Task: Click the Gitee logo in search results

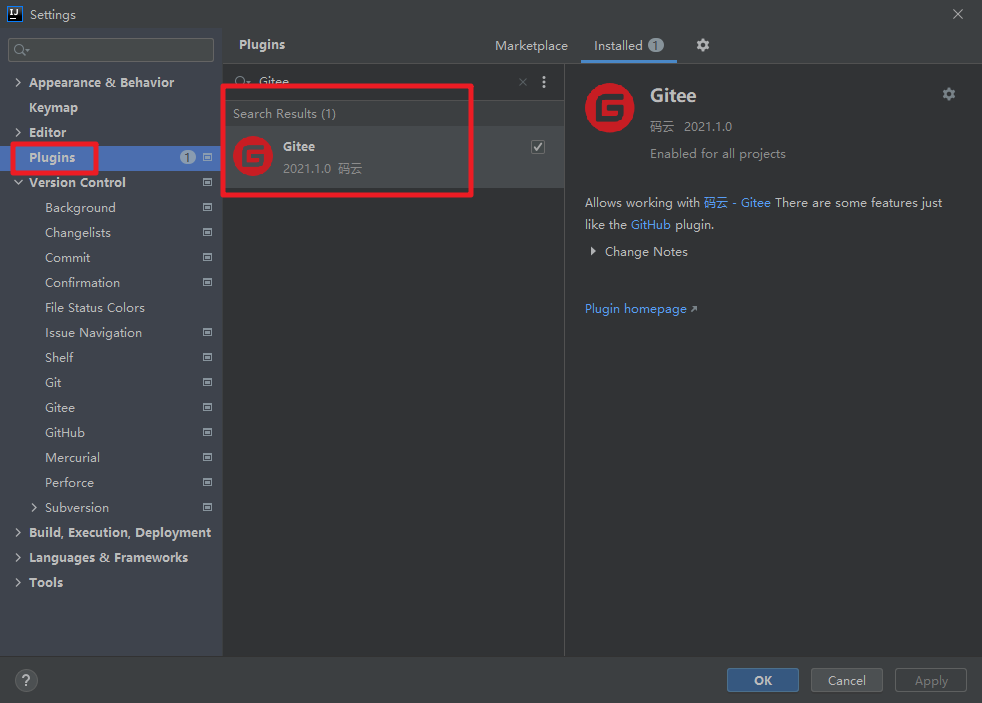Action: (x=253, y=156)
